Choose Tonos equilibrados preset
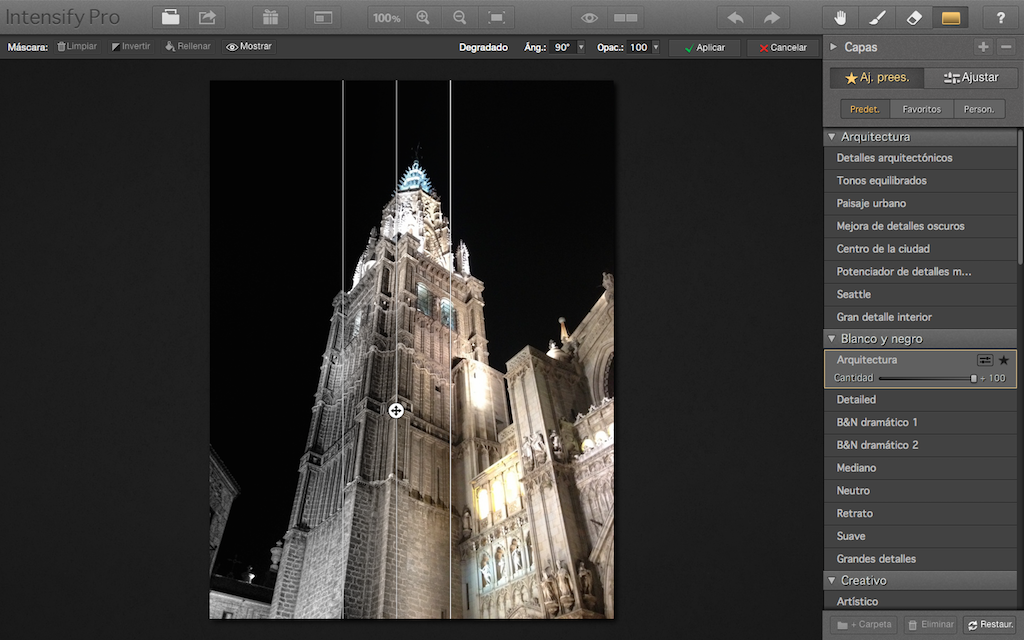 [920, 181]
